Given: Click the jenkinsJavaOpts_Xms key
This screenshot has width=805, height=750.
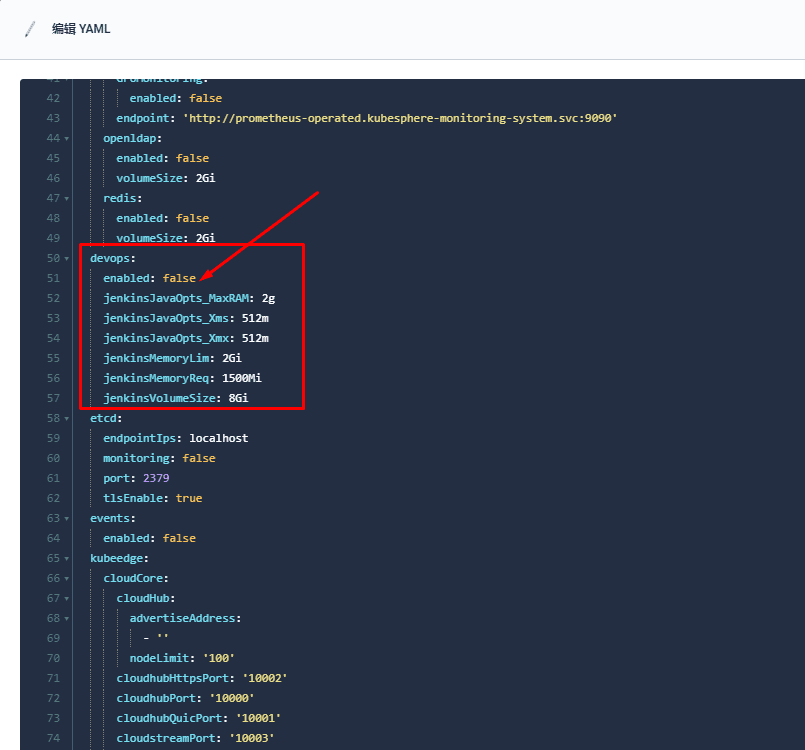Looking at the screenshot, I should point(166,318).
